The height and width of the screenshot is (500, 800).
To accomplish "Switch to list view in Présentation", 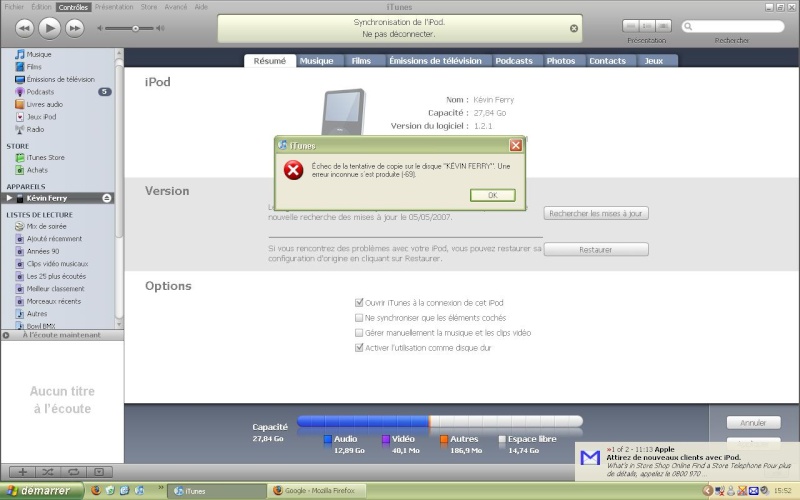I will coord(631,26).
